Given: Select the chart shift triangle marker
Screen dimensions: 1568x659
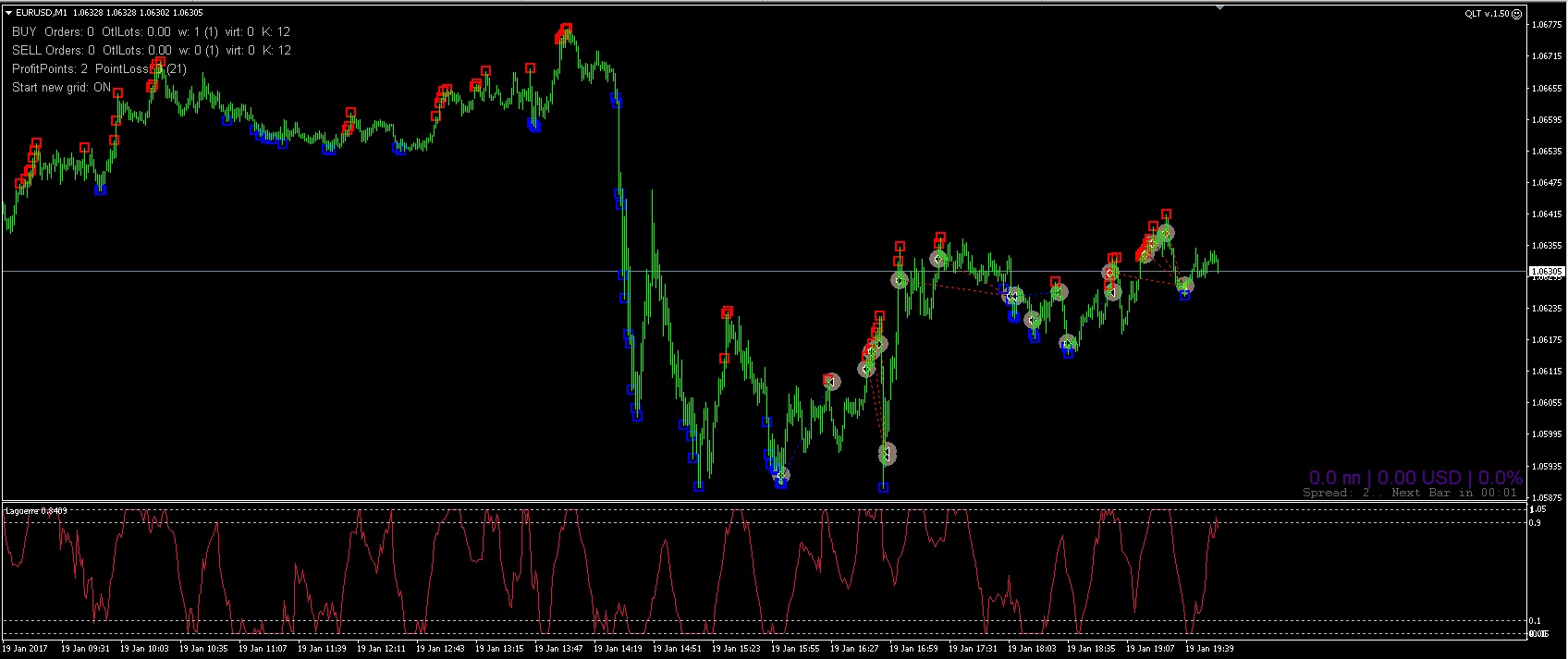Looking at the screenshot, I should click(1219, 7).
